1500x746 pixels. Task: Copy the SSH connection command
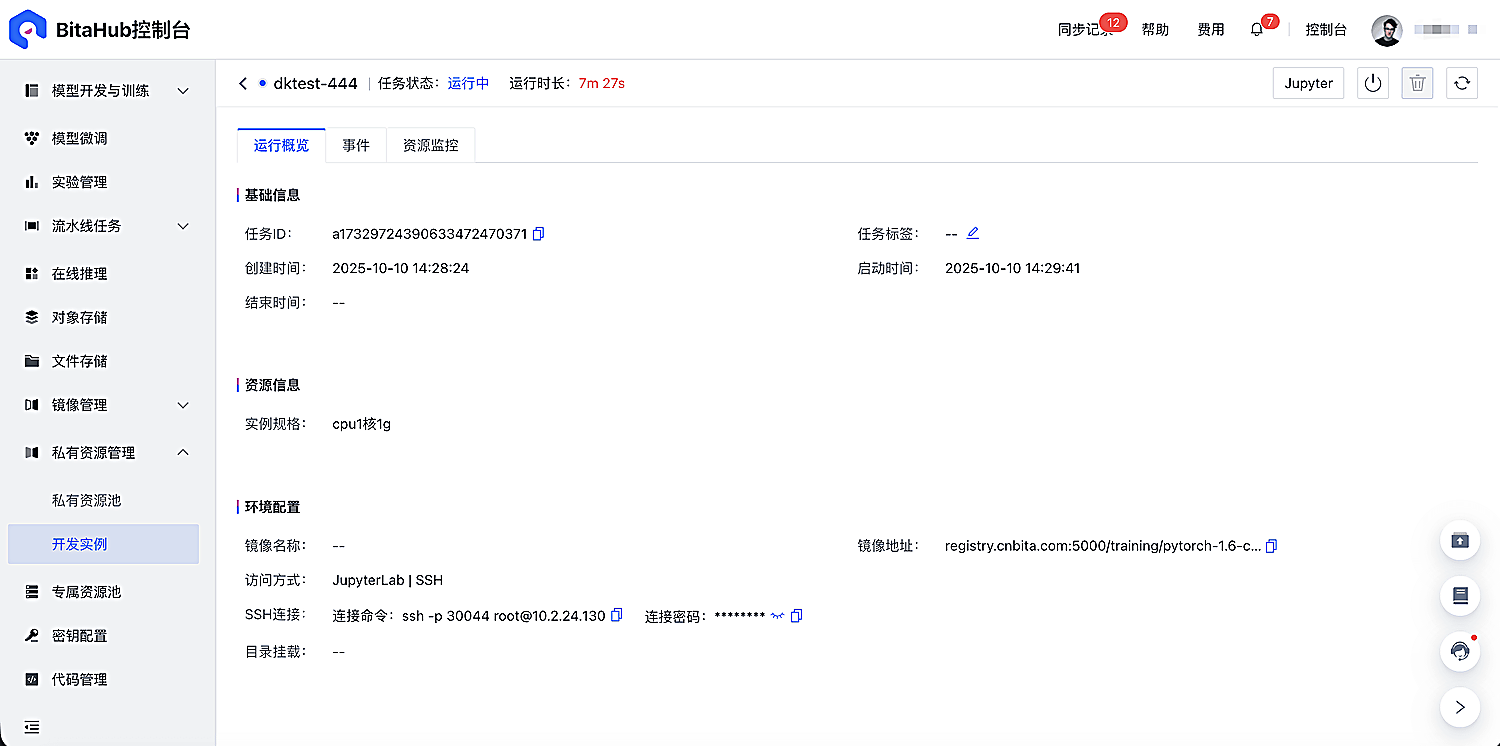coord(617,615)
